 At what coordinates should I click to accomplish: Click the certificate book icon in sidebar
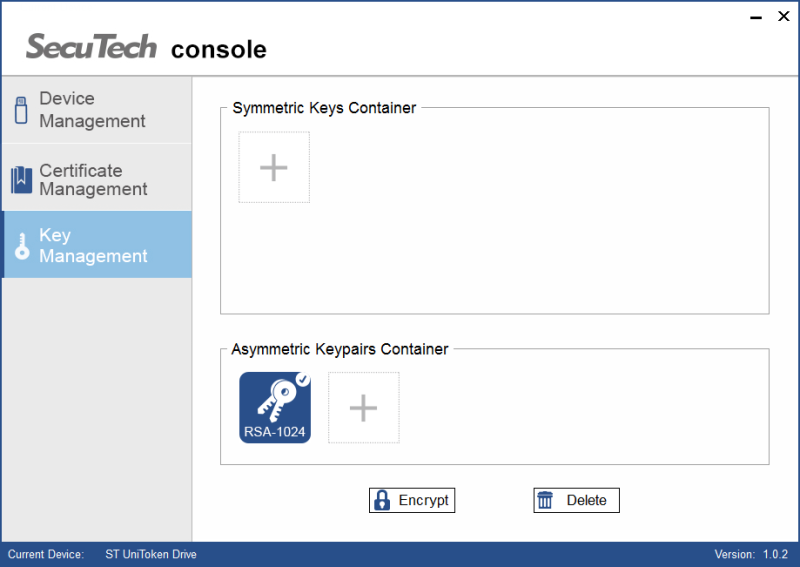[21, 180]
